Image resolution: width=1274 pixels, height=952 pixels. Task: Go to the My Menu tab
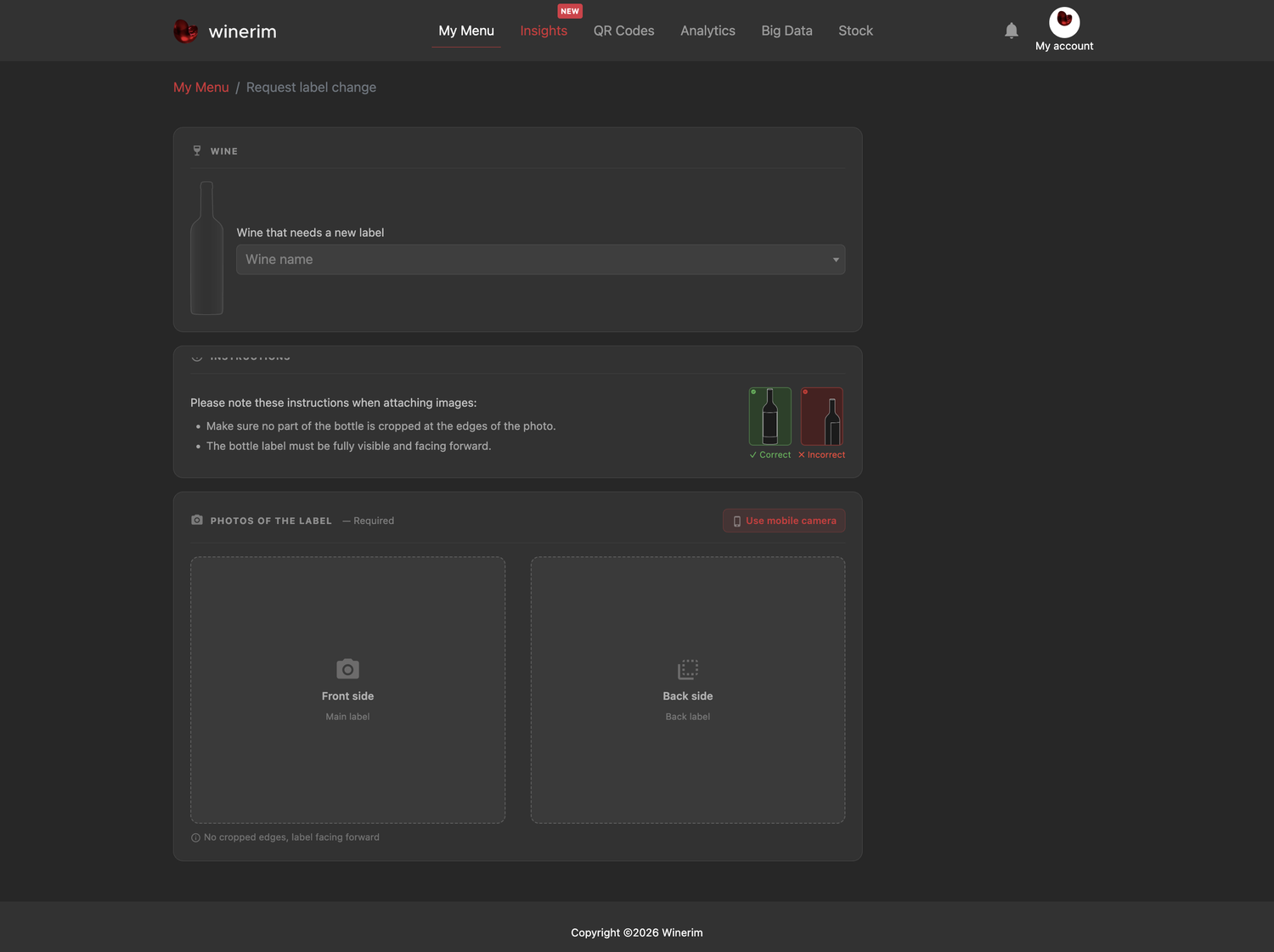pos(466,31)
